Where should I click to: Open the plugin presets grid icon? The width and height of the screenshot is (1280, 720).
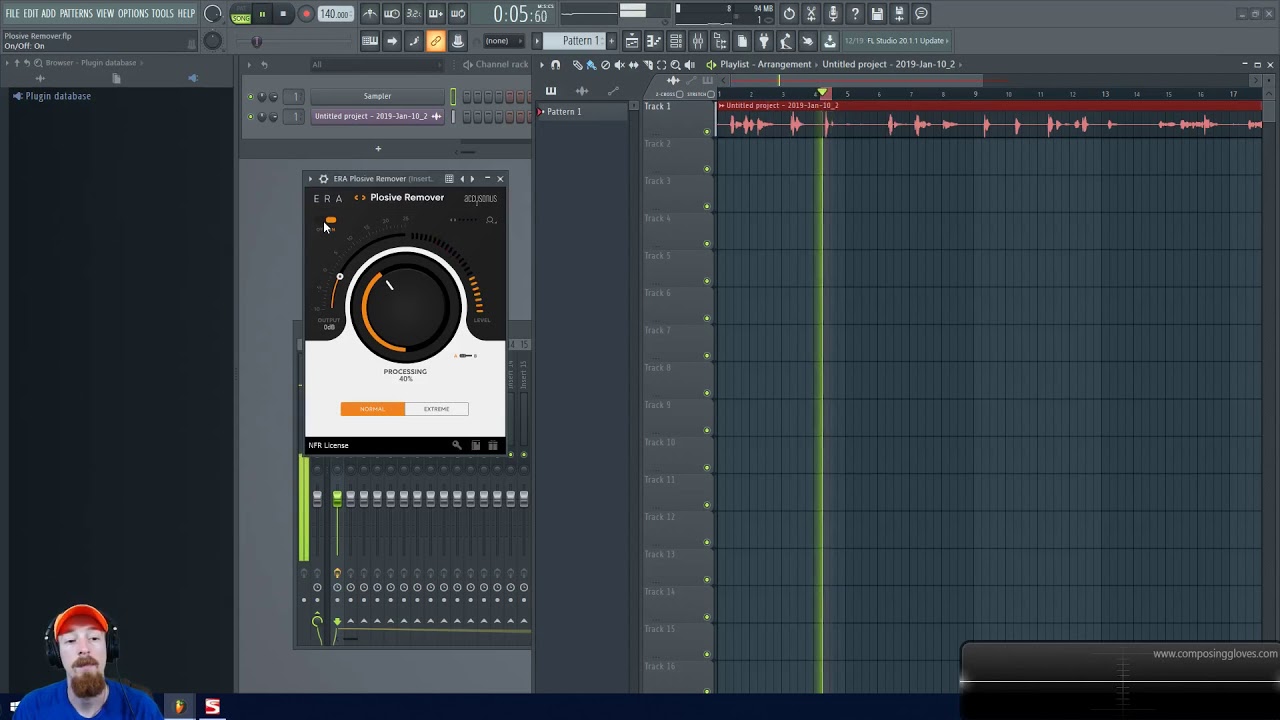coord(449,179)
